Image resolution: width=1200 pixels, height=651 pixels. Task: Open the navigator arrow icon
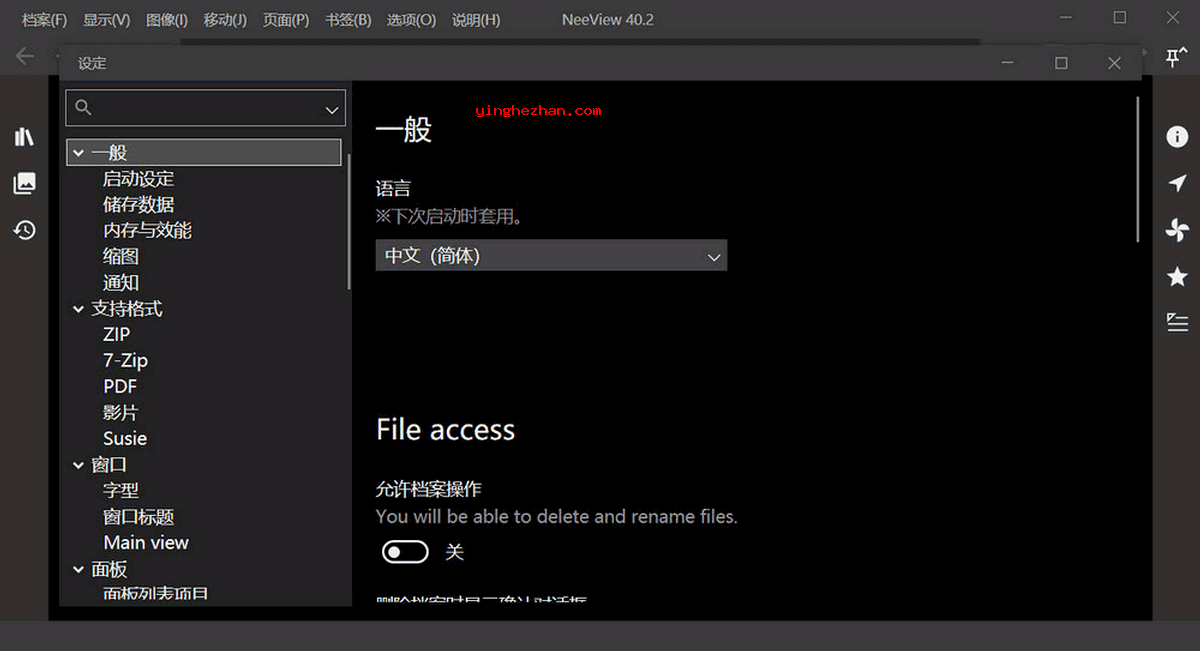(x=1177, y=183)
